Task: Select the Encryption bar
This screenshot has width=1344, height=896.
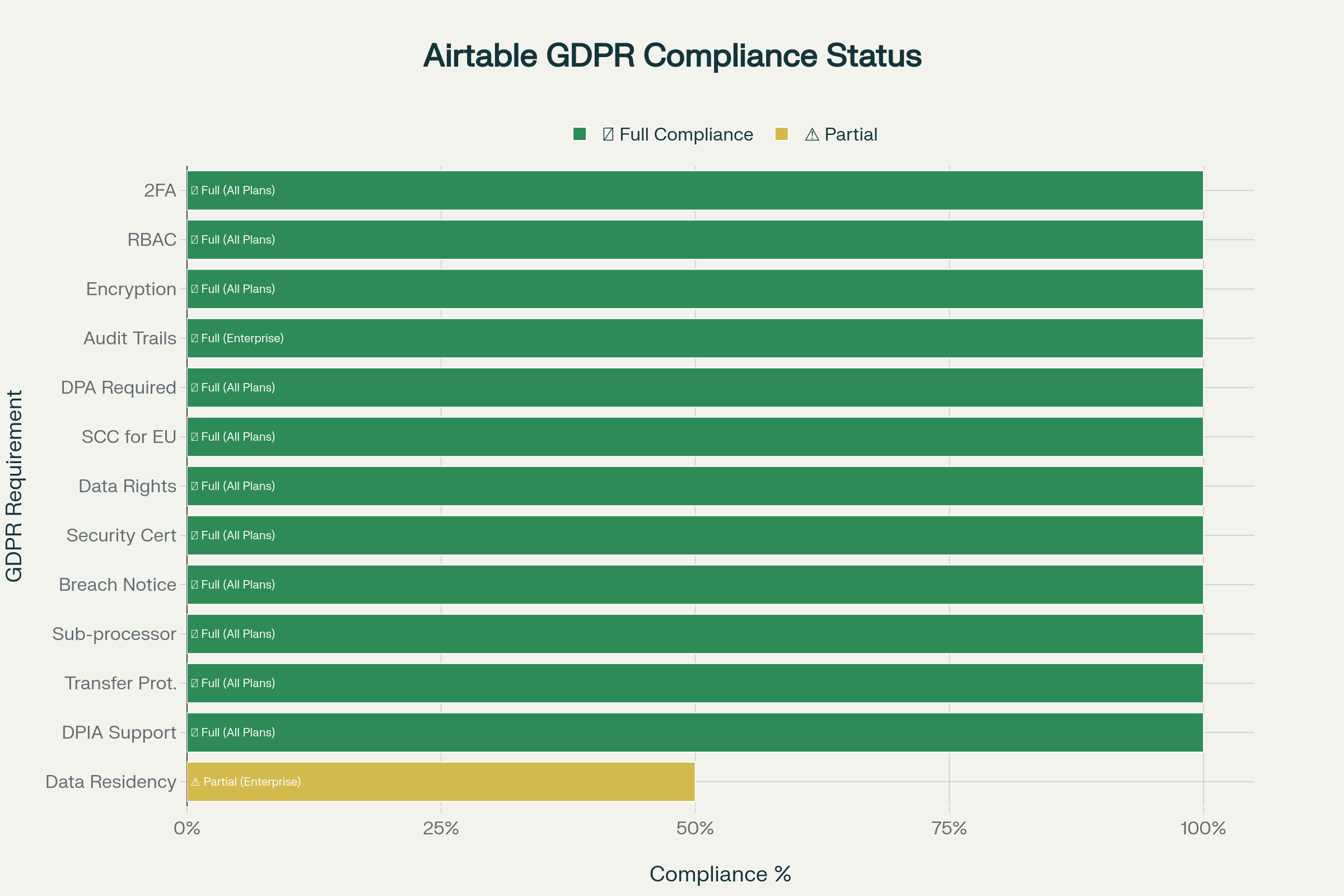Action: tap(695, 289)
